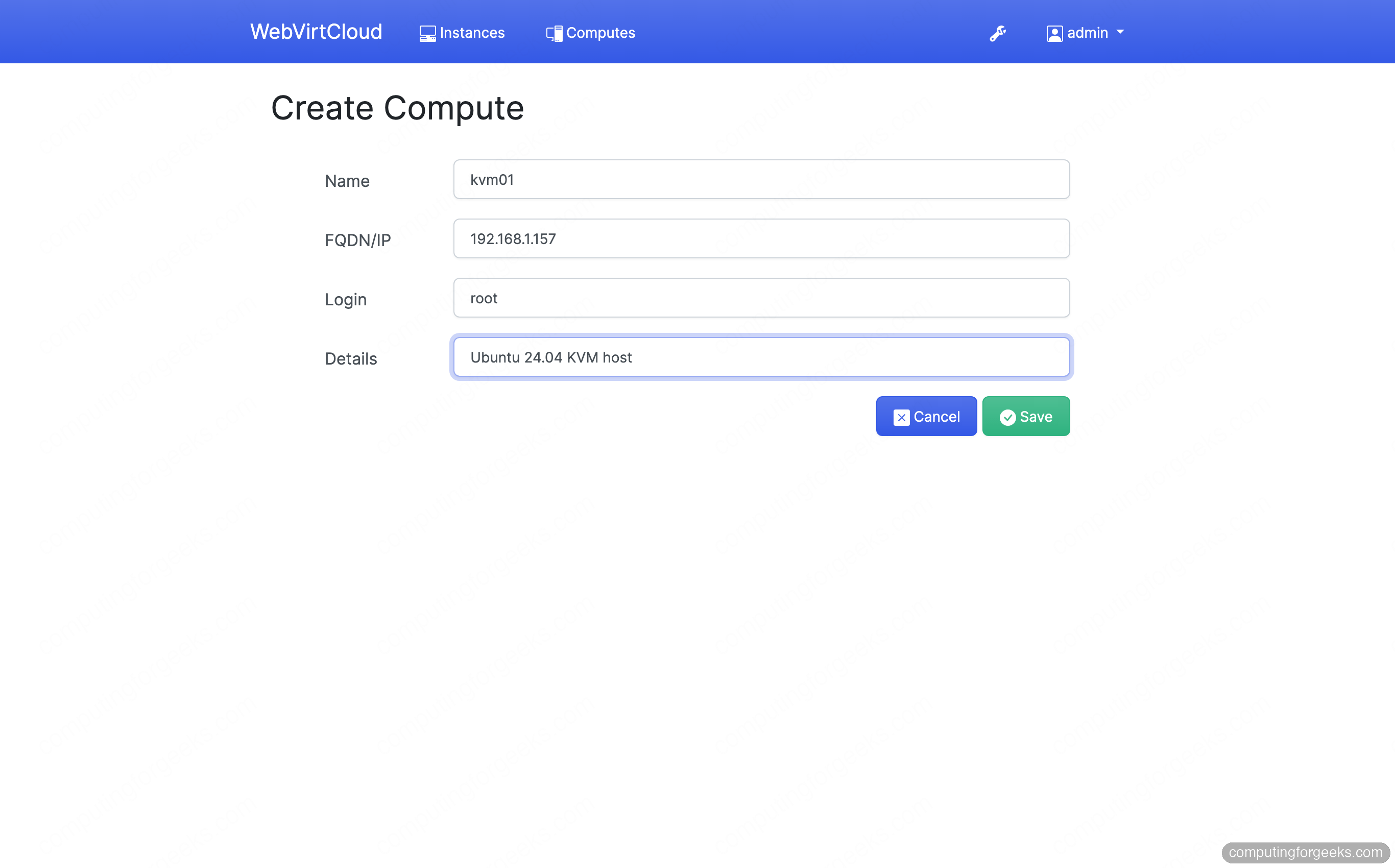Click the wrench settings icon
The width and height of the screenshot is (1395, 868).
pyautogui.click(x=998, y=33)
